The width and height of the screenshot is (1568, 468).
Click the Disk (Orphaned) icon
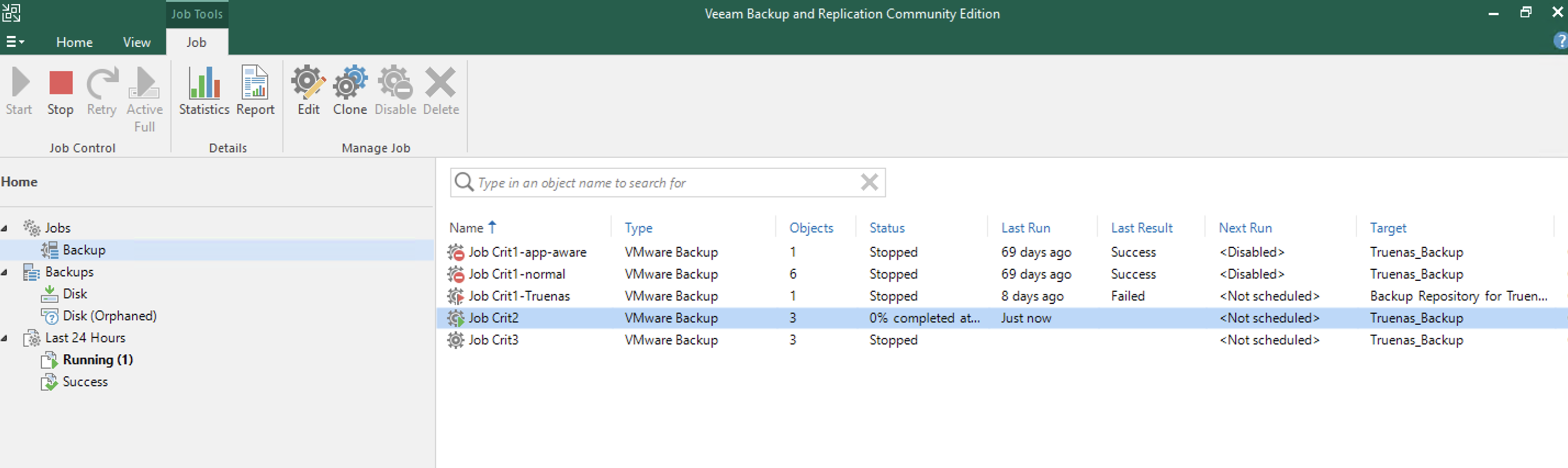point(50,316)
